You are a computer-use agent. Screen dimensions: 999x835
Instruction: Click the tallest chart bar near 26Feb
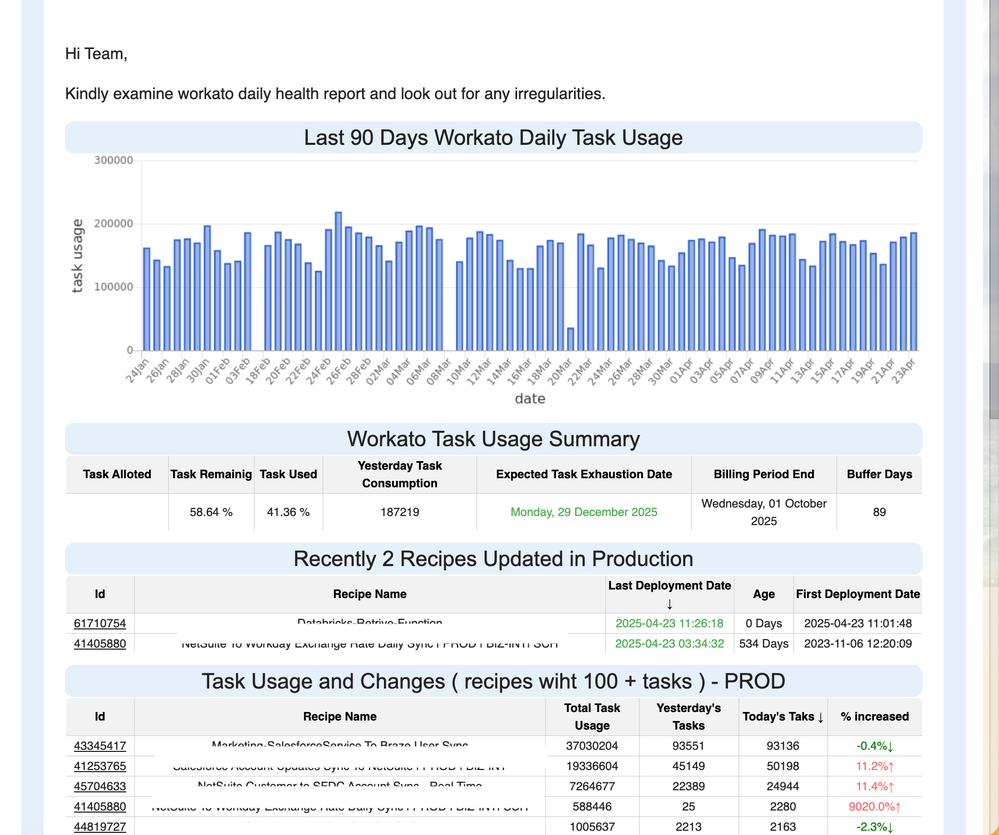[x=338, y=282]
